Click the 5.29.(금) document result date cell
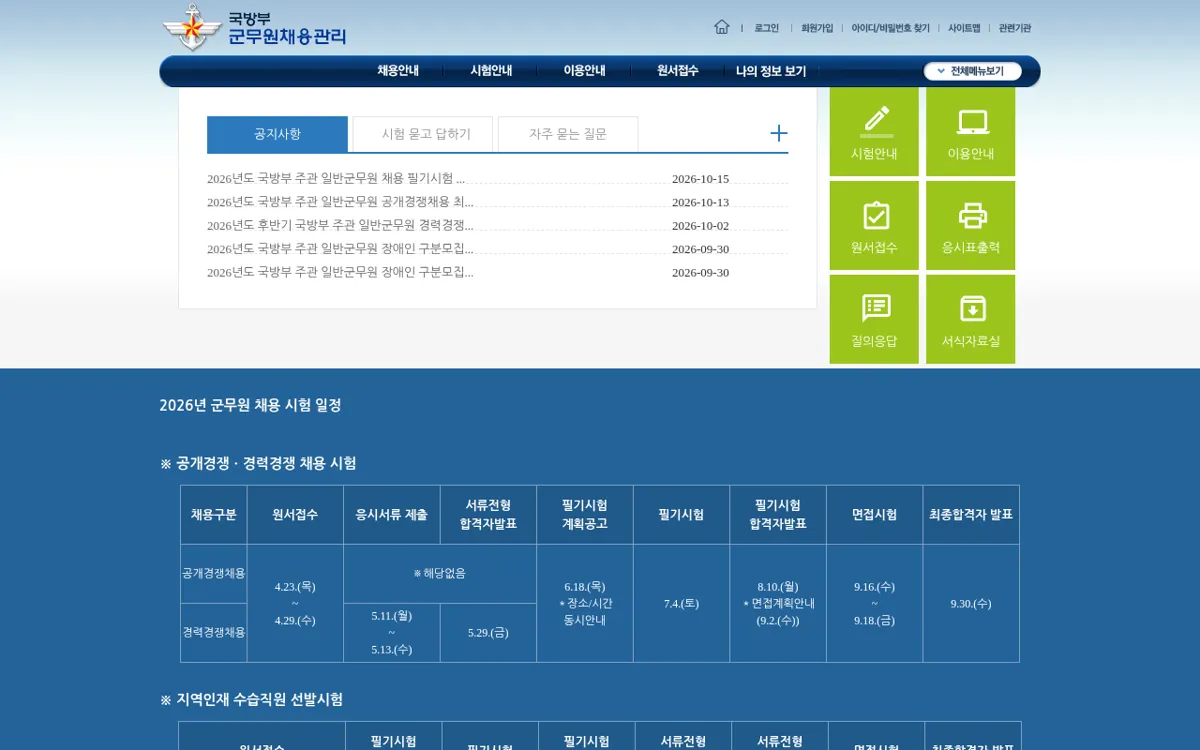 coord(488,633)
